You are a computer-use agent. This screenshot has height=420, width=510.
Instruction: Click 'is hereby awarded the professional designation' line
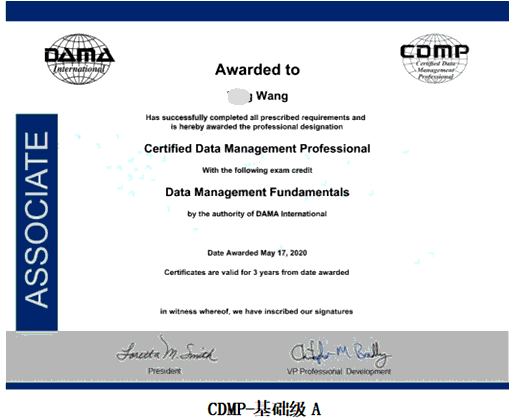point(257,127)
